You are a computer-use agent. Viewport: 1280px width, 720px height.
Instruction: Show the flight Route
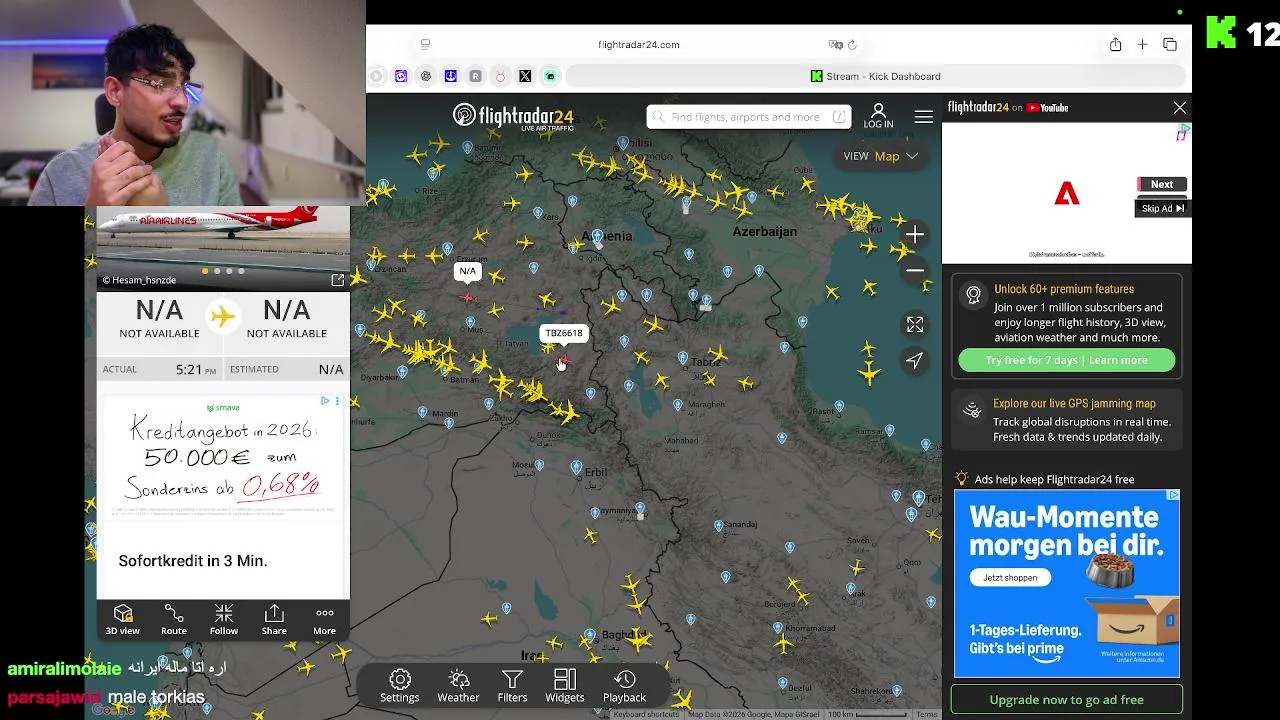coord(174,620)
